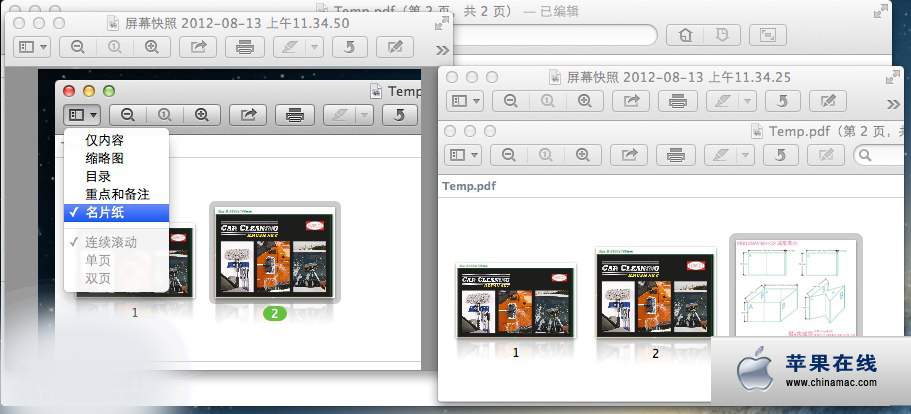The height and width of the screenshot is (414, 911).
Task: Click actual size icon in Temp.pdf toolbar
Action: click(546, 155)
